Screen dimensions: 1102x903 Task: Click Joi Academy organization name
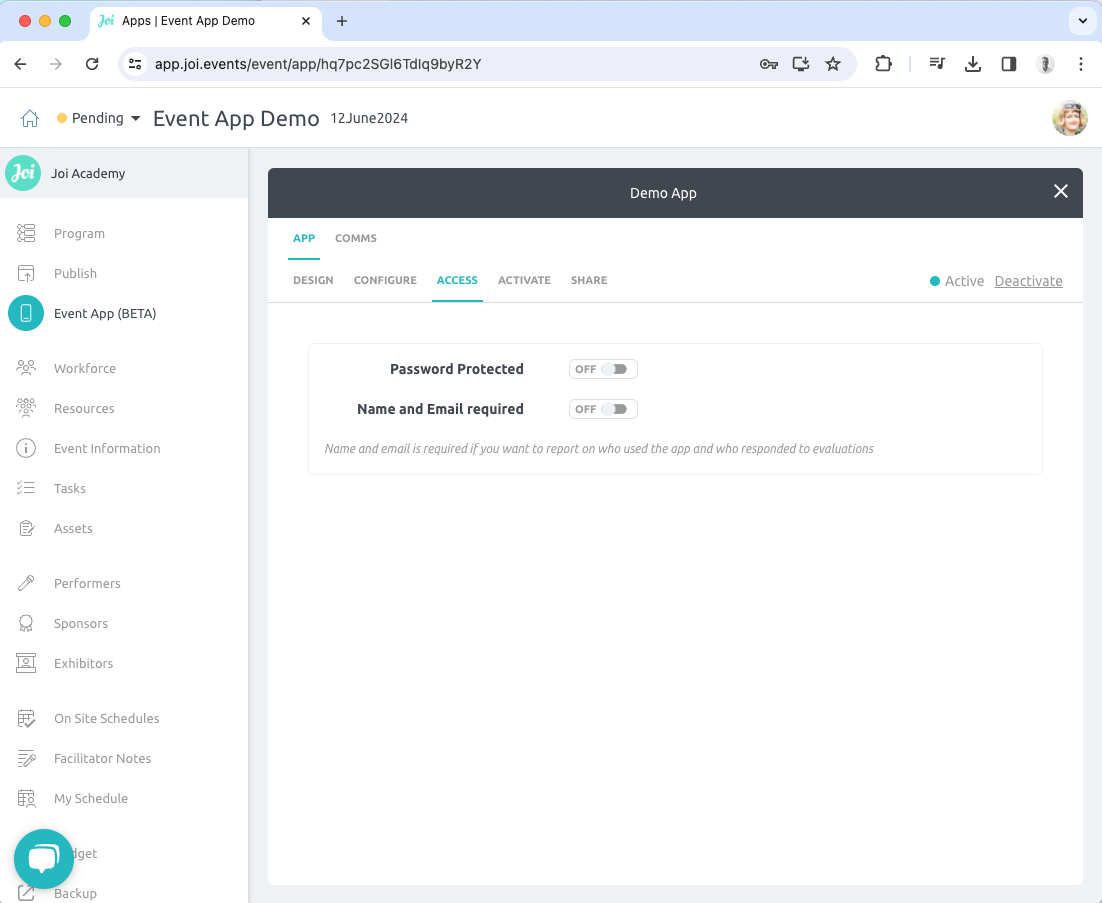pyautogui.click(x=88, y=173)
